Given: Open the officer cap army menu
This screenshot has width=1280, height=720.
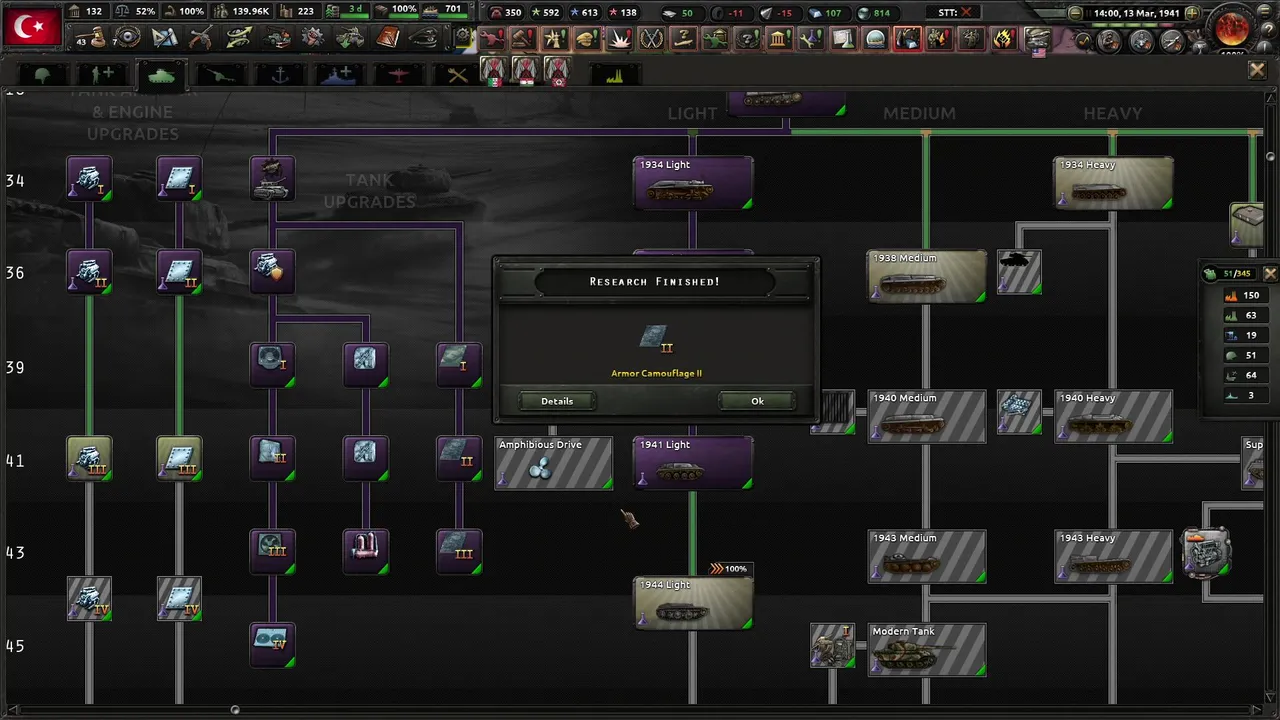Looking at the screenshot, I should pyautogui.click(x=425, y=39).
